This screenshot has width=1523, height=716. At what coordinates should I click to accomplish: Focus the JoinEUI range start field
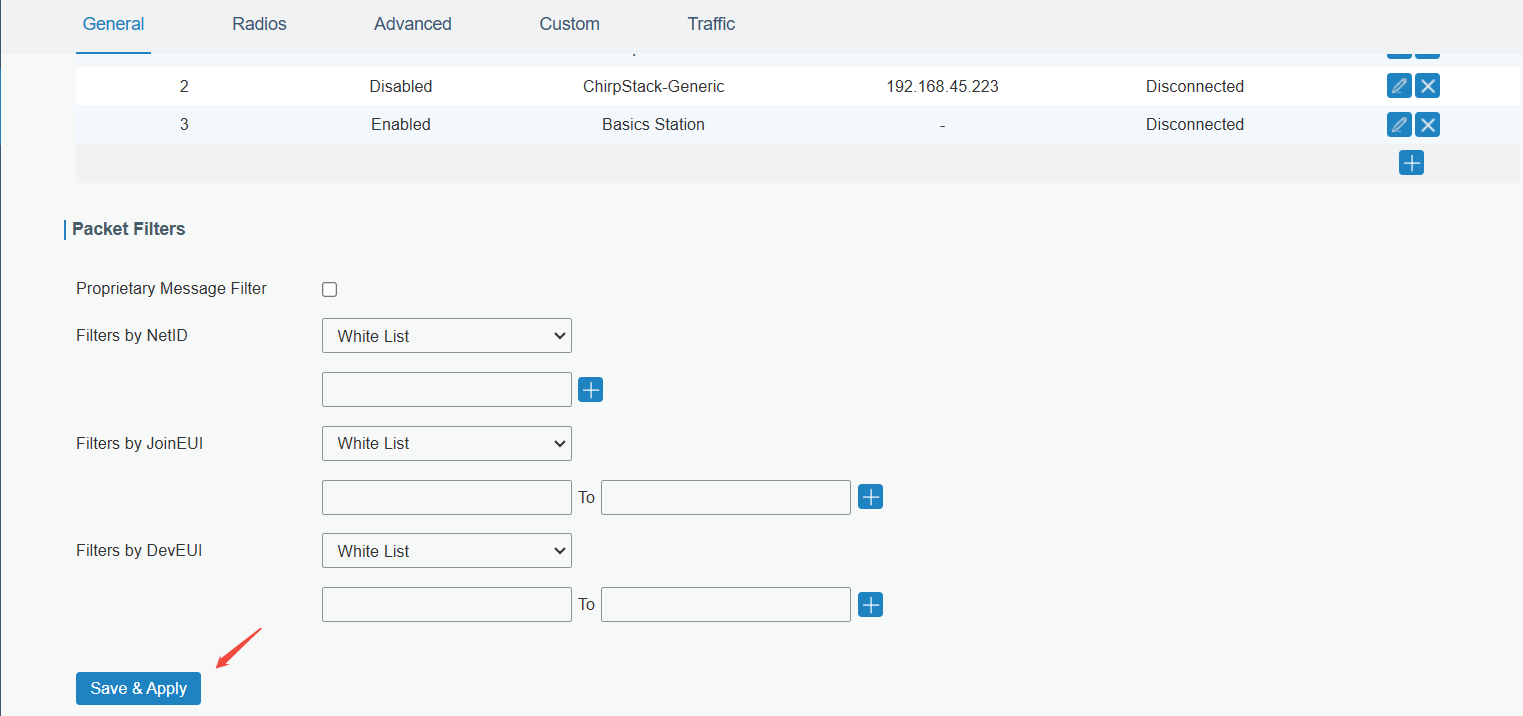pos(447,497)
